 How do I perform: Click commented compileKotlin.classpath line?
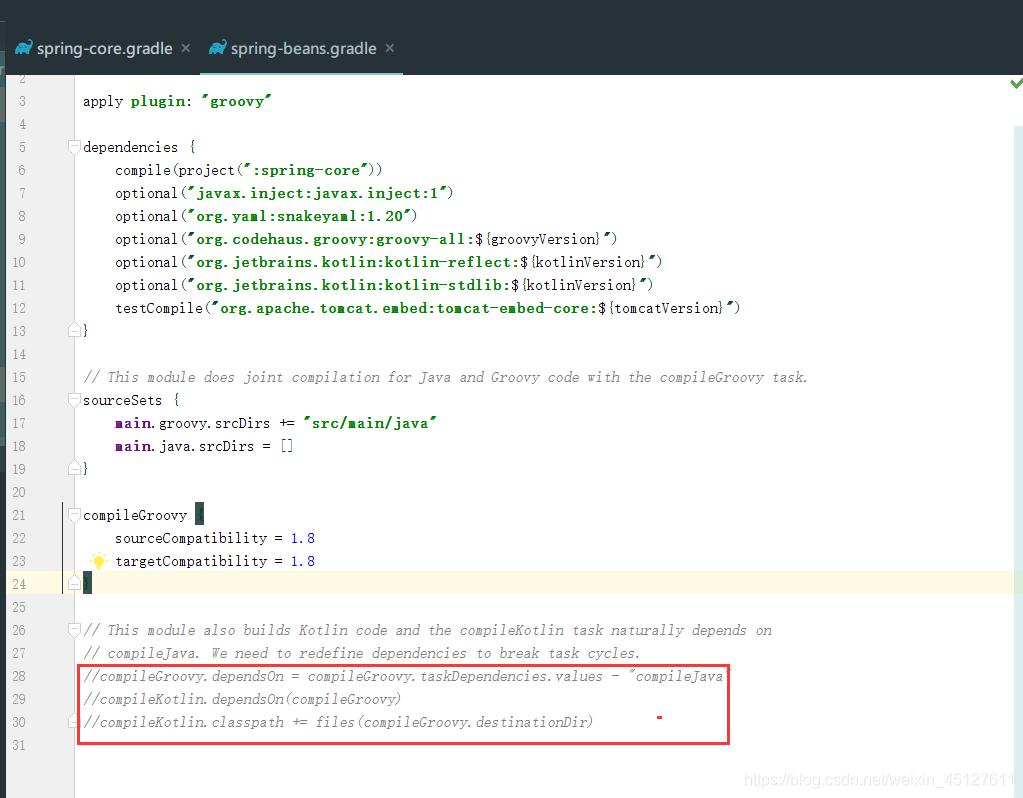338,722
